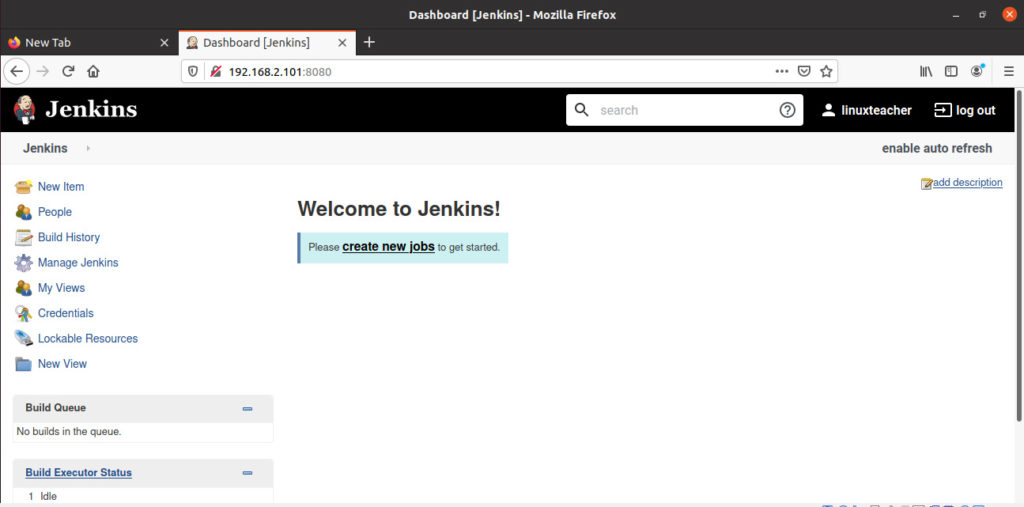Click the 'Welcome to Jenkins!' heading
Image resolution: width=1024 pixels, height=507 pixels.
click(399, 209)
